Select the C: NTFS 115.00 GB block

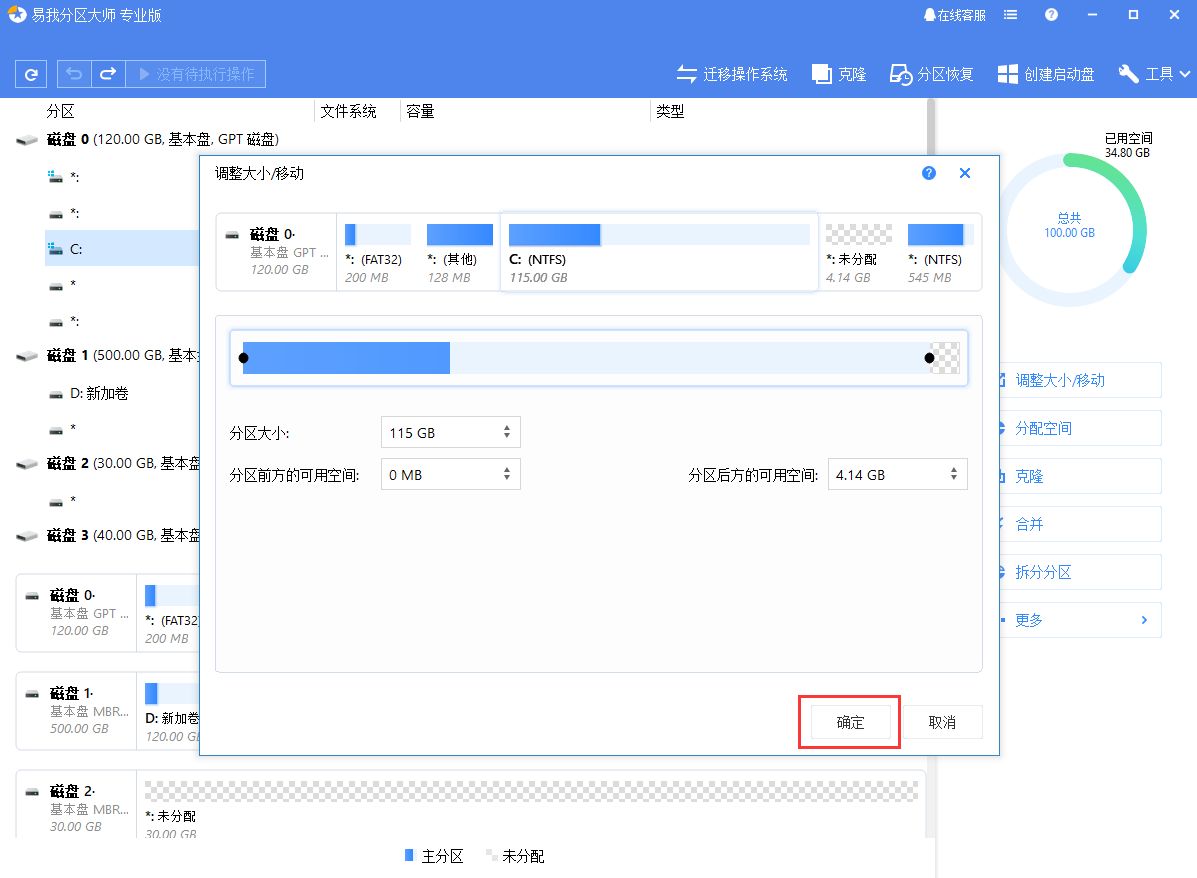[659, 253]
